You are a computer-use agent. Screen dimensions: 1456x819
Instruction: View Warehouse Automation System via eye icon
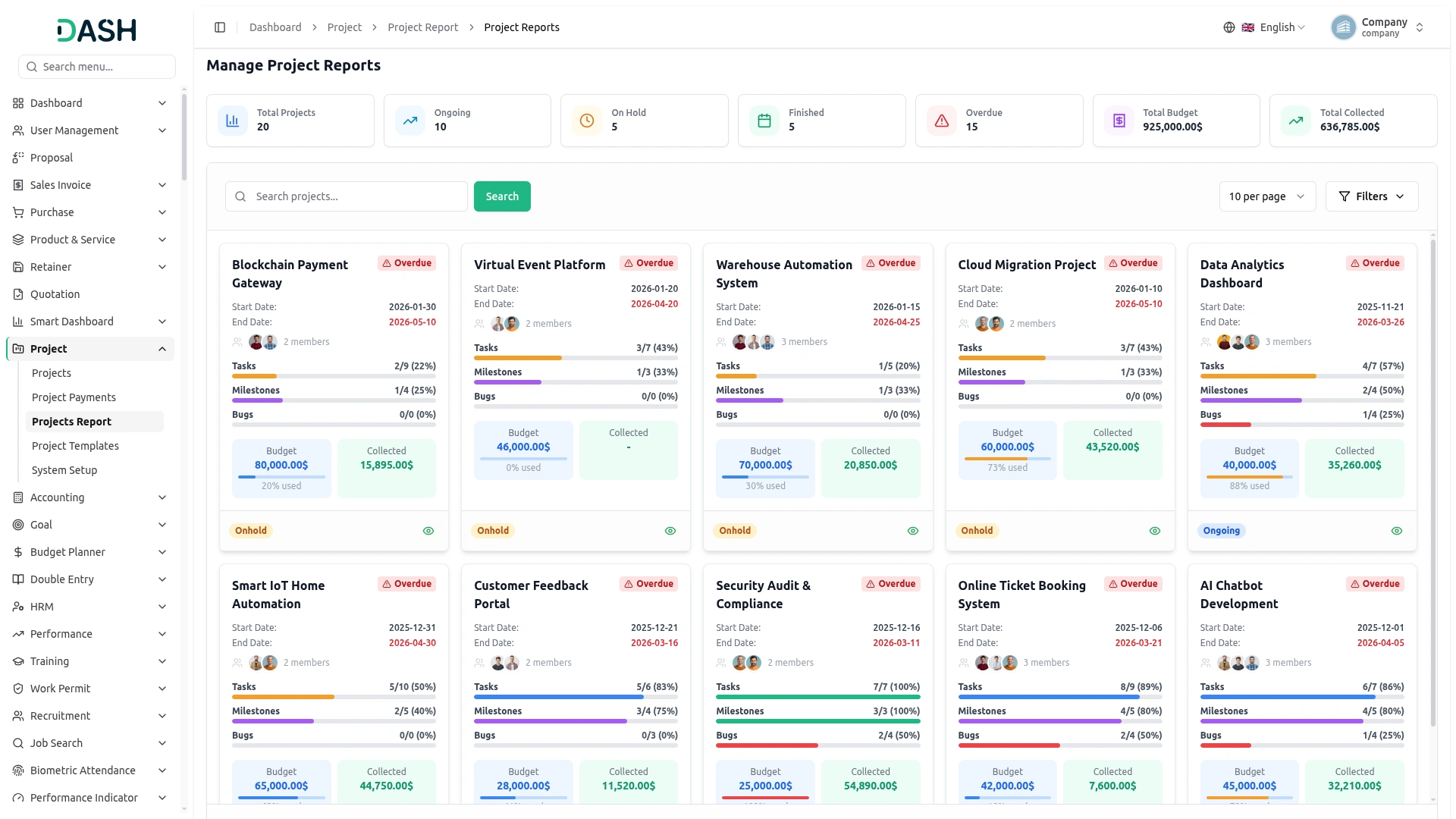tap(913, 531)
